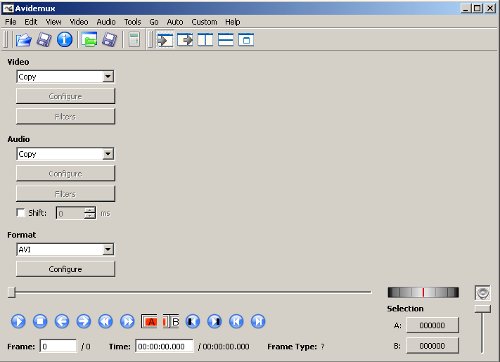Go to the first frame

(236, 321)
